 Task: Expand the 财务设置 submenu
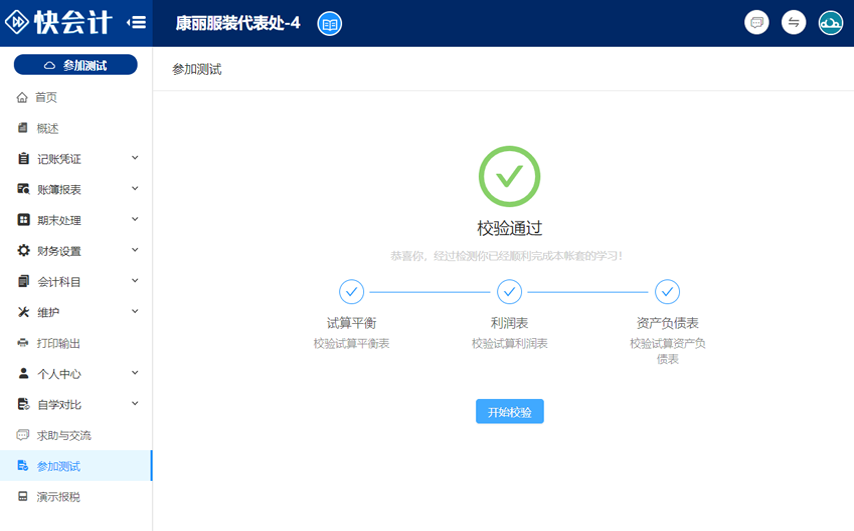[75, 251]
